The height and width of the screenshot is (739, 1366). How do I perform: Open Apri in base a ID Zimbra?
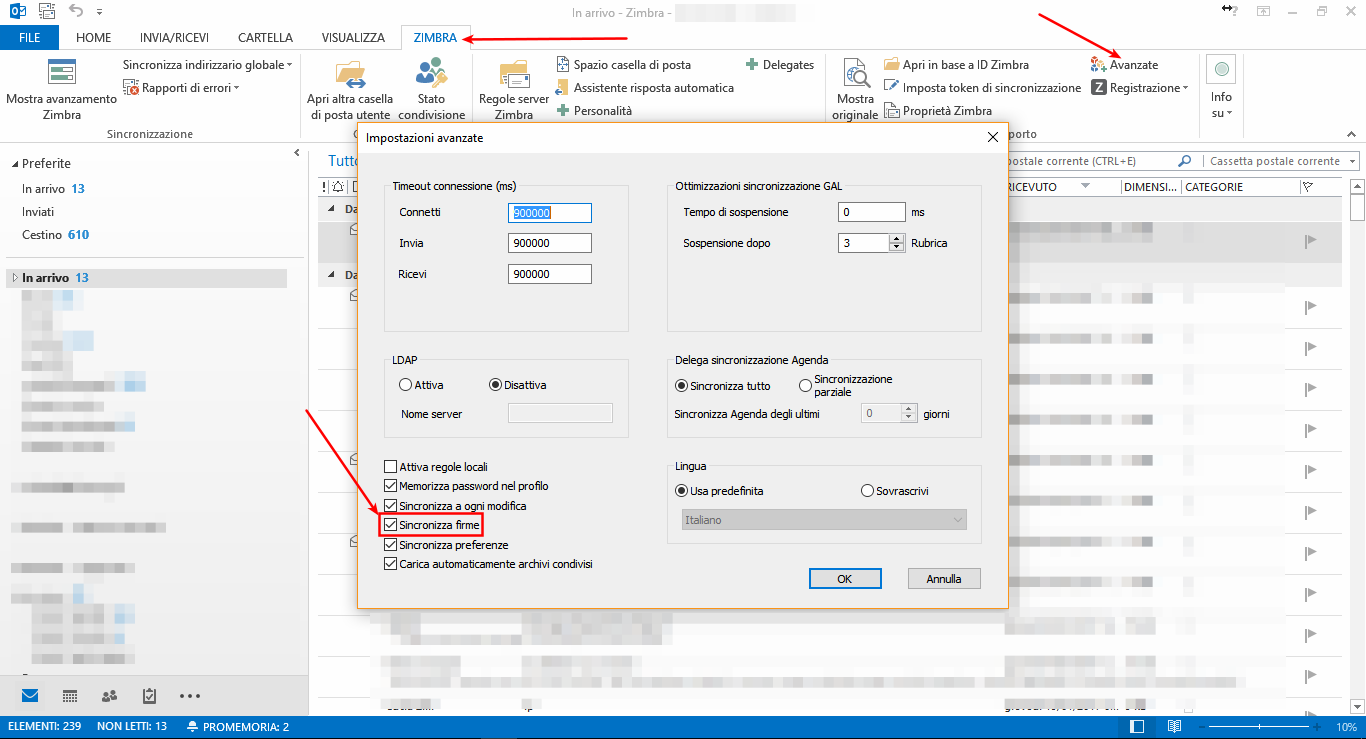[x=957, y=65]
